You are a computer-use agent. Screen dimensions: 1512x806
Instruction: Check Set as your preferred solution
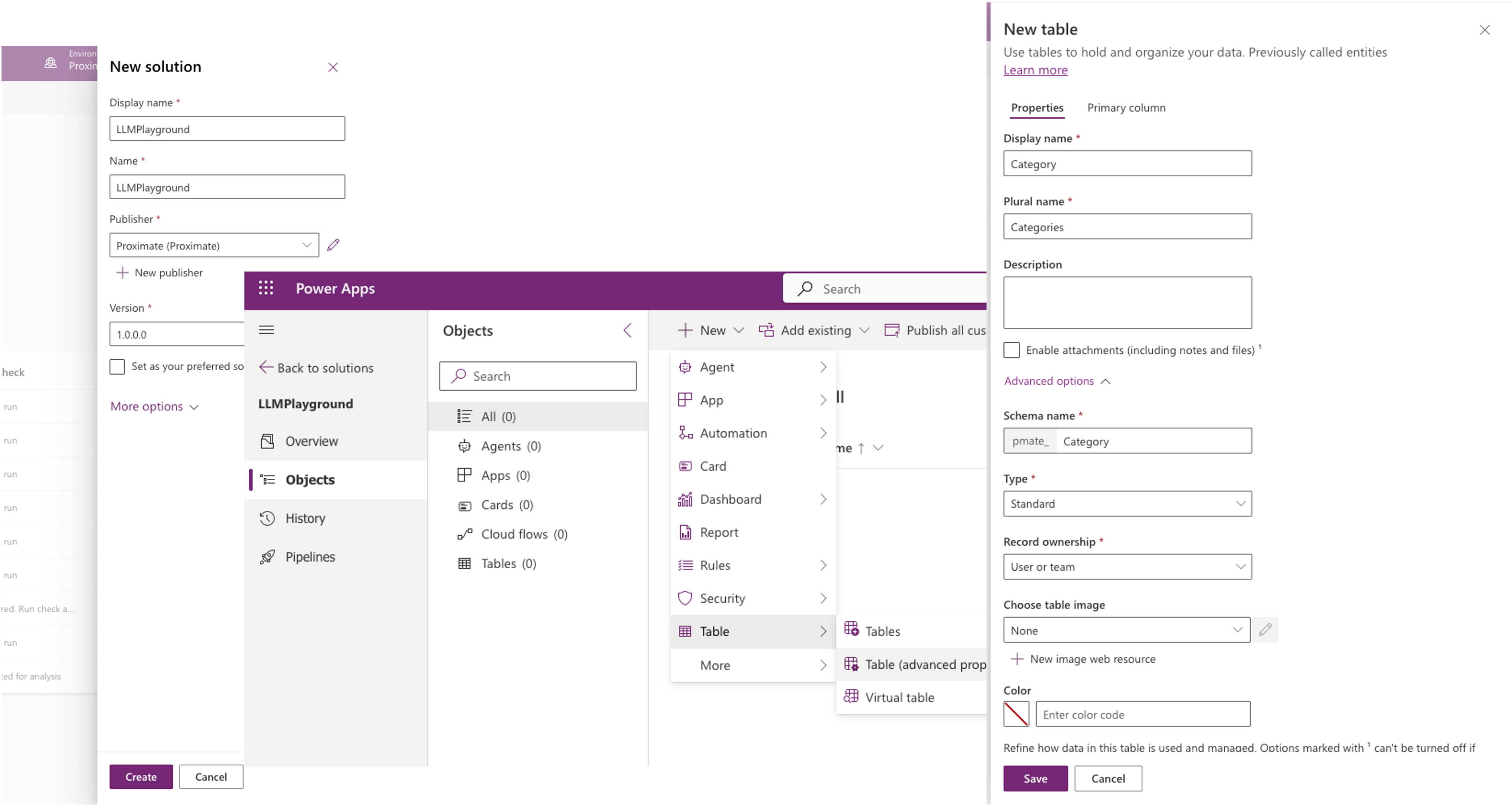click(x=117, y=367)
